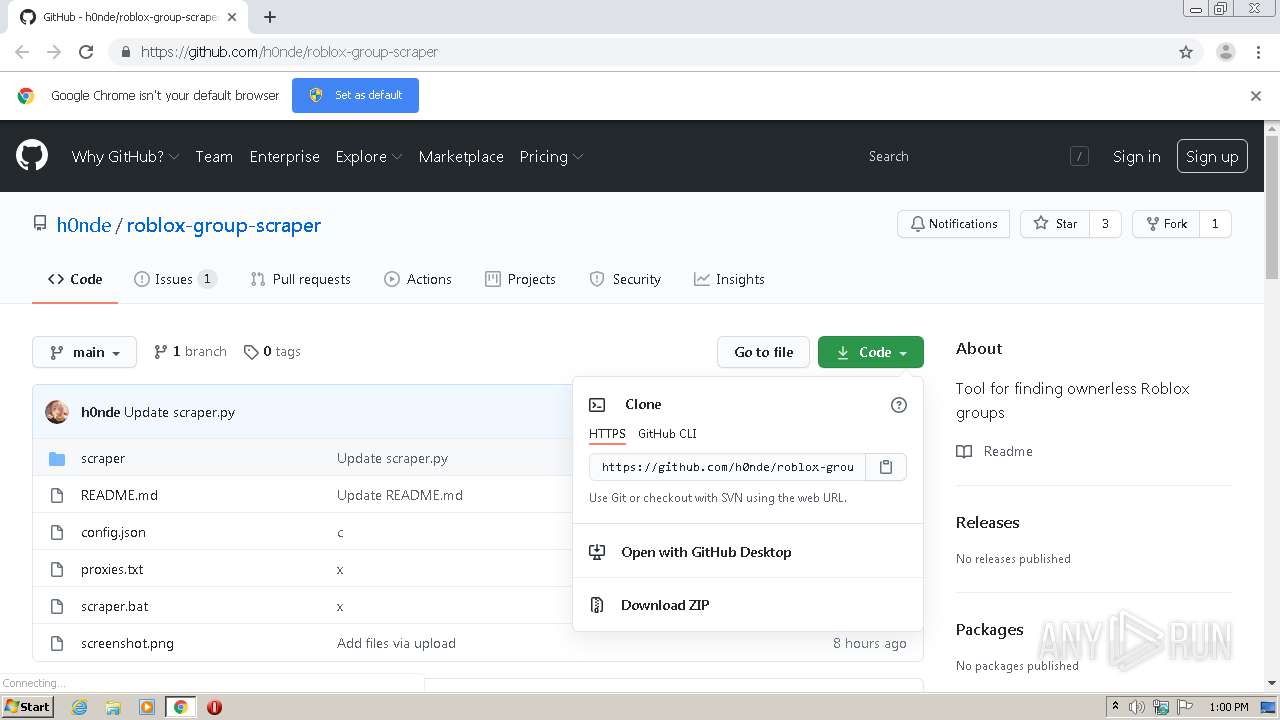Viewport: 1280px width, 720px height.
Task: Click the Go to file button
Action: (x=763, y=352)
